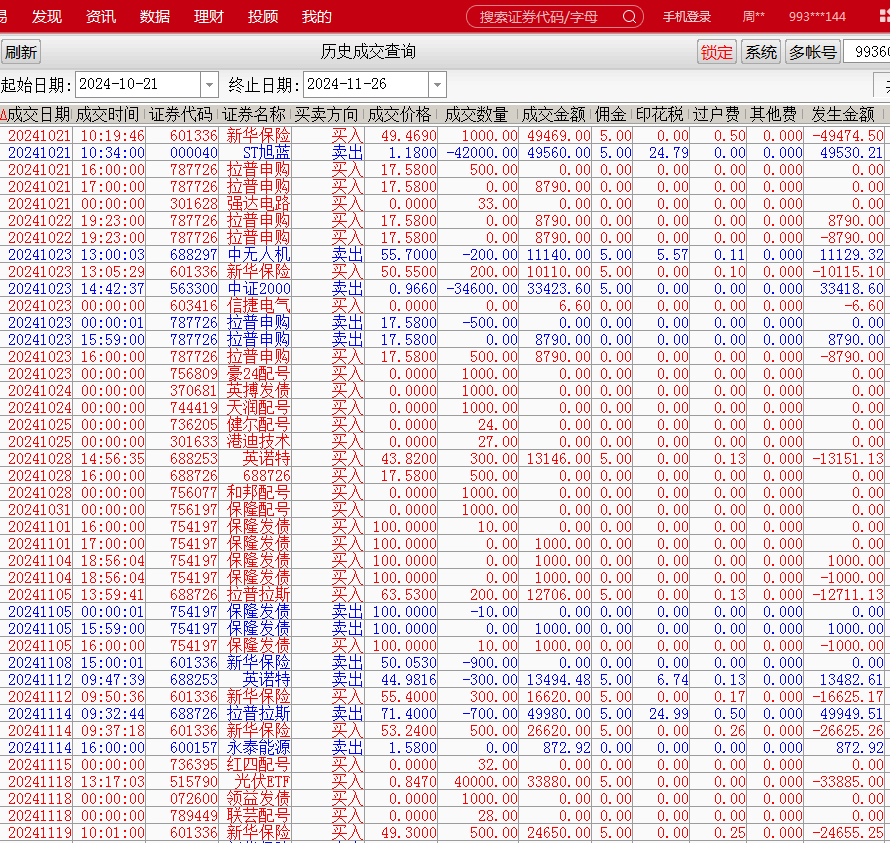Image resolution: width=890 pixels, height=843 pixels.
Task: Sort by 买卖方向 column header
Action: pos(326,115)
